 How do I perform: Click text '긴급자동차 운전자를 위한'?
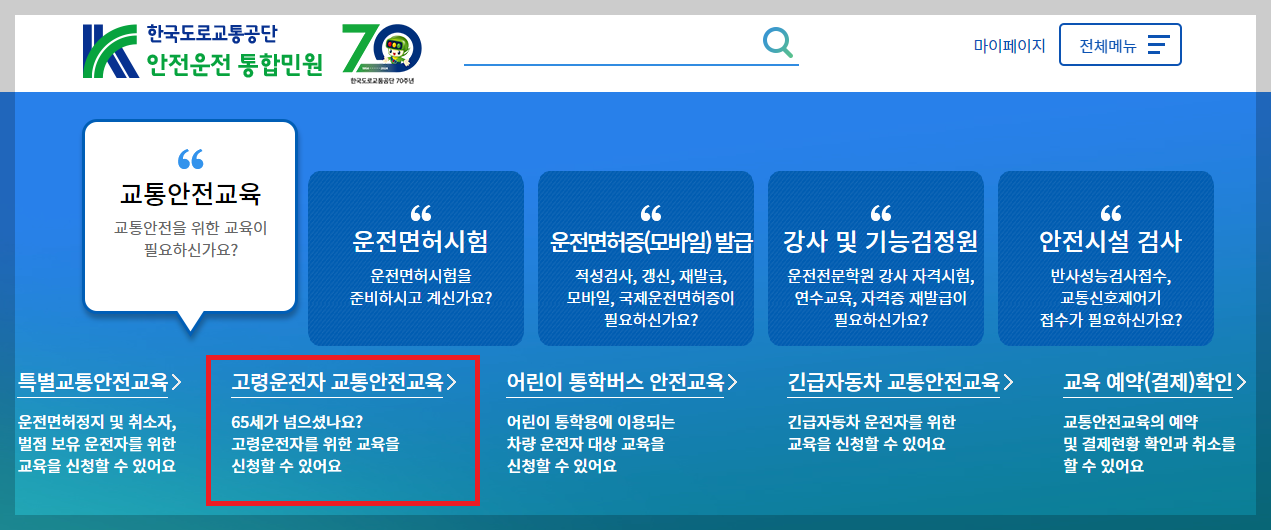pyautogui.click(x=871, y=421)
